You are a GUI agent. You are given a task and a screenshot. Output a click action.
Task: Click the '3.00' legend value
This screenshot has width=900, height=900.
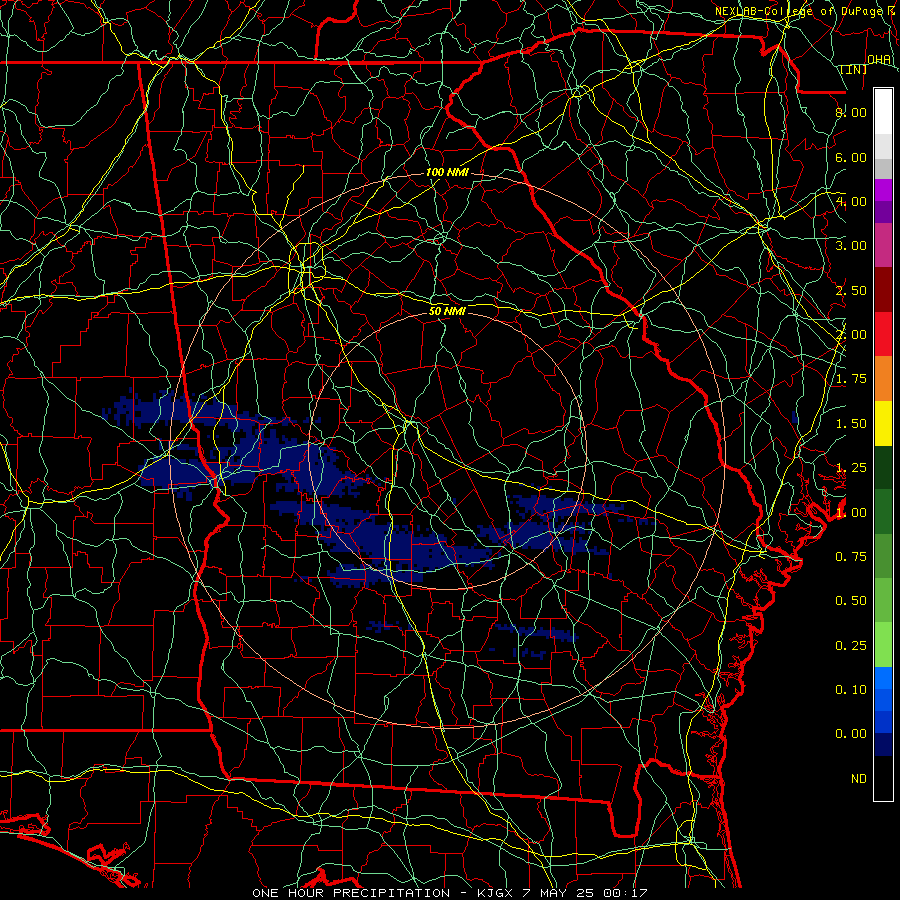(851, 246)
